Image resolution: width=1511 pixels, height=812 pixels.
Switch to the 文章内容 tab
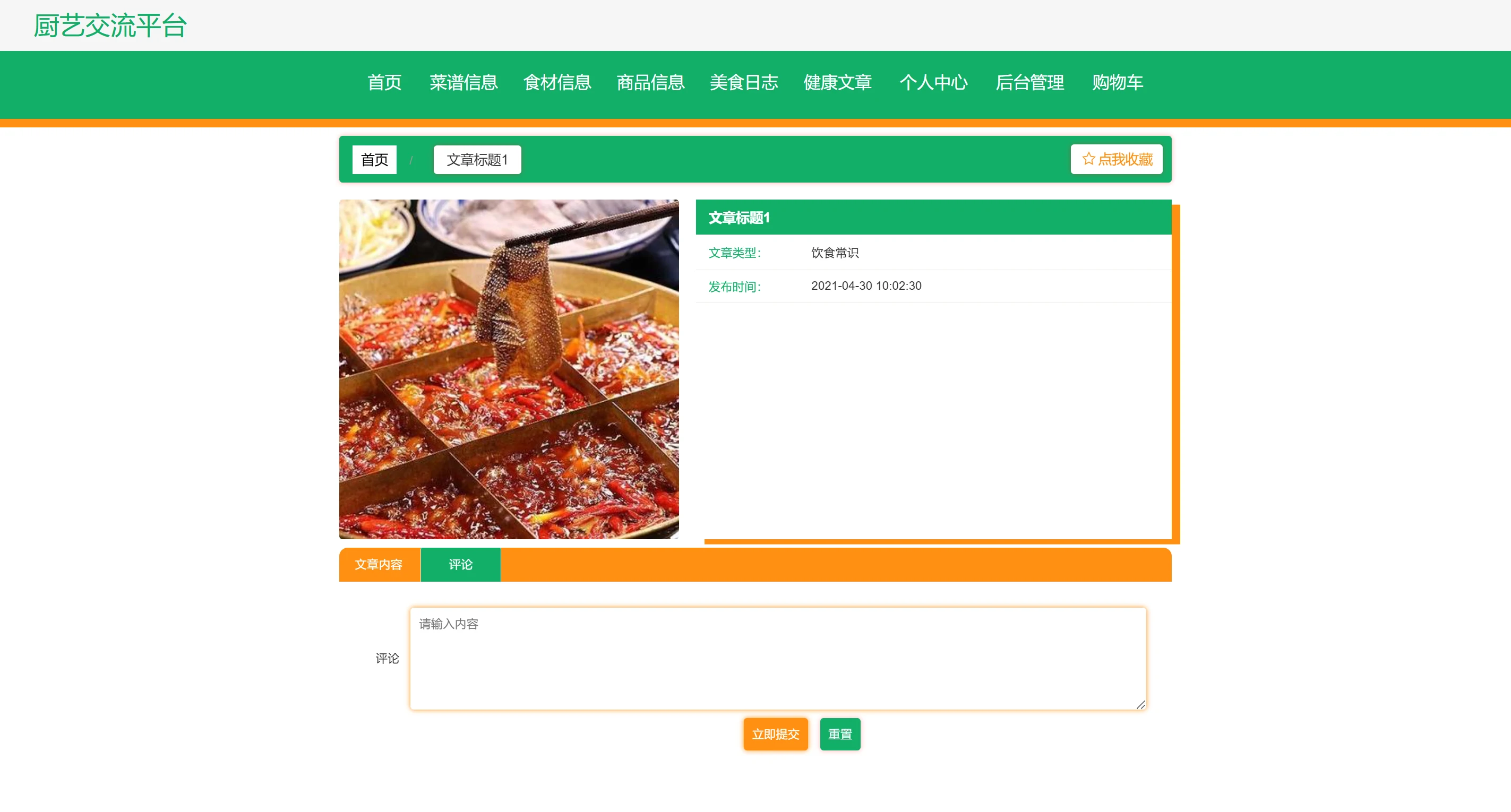[379, 565]
